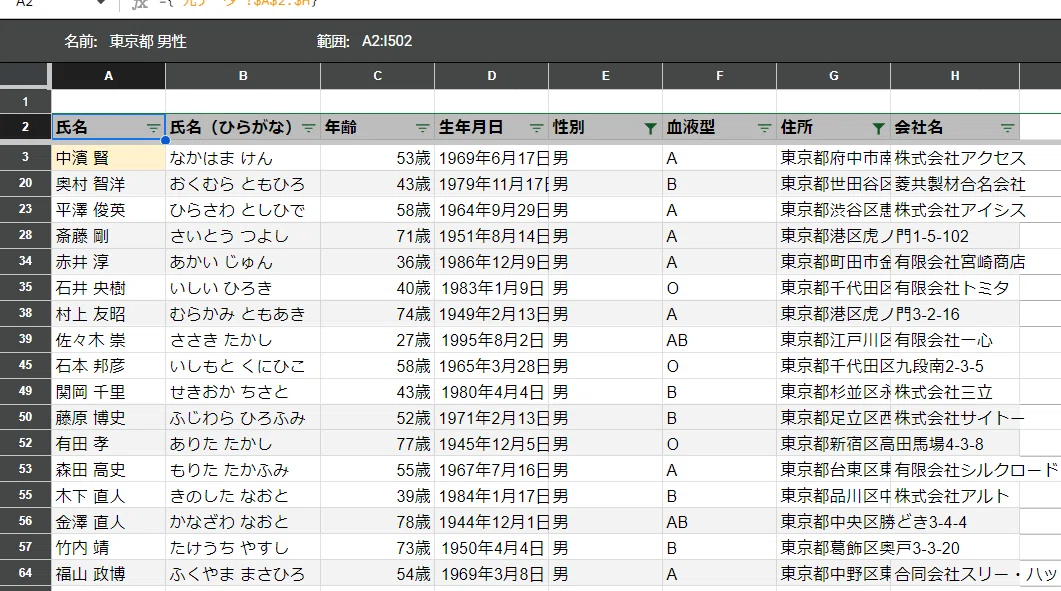Open filter dropdown for 年齢 column
1061x591 pixels.
[423, 127]
